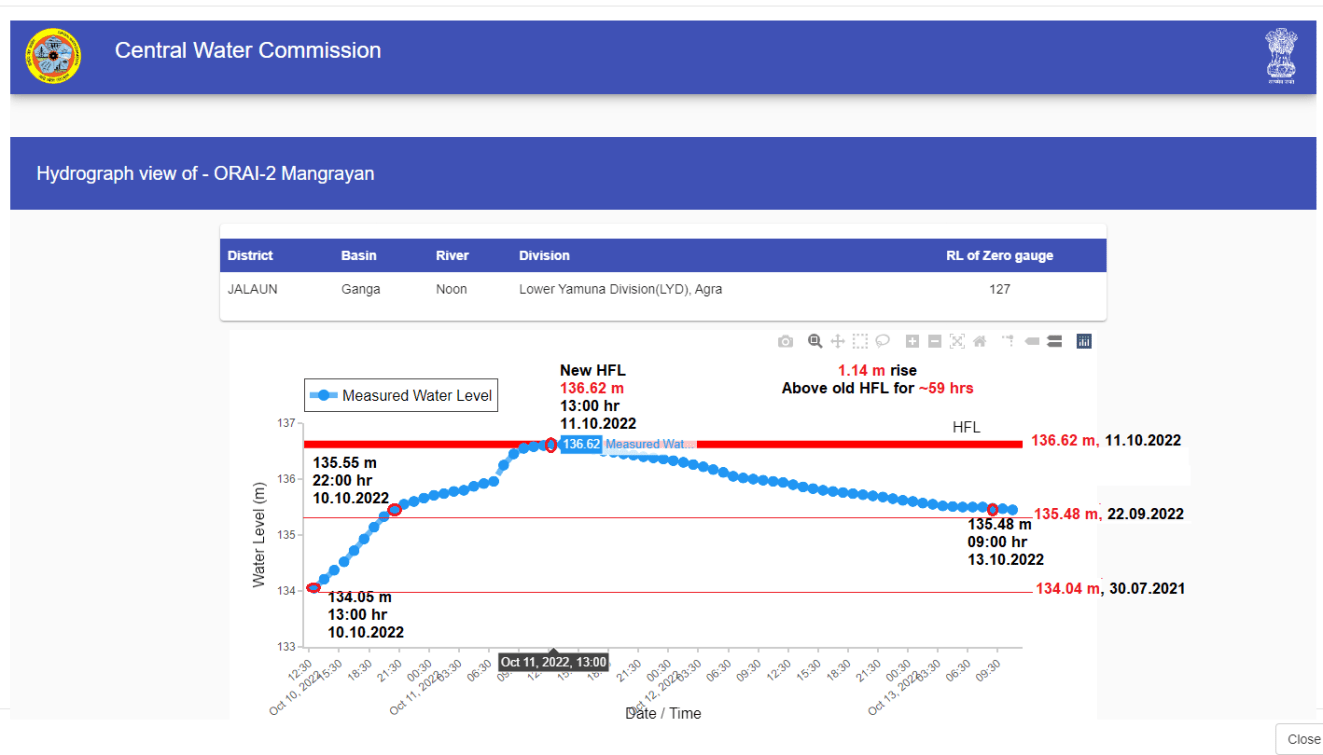Click the 135.48 m circled data point
The image size is (1323, 755).
992,510
